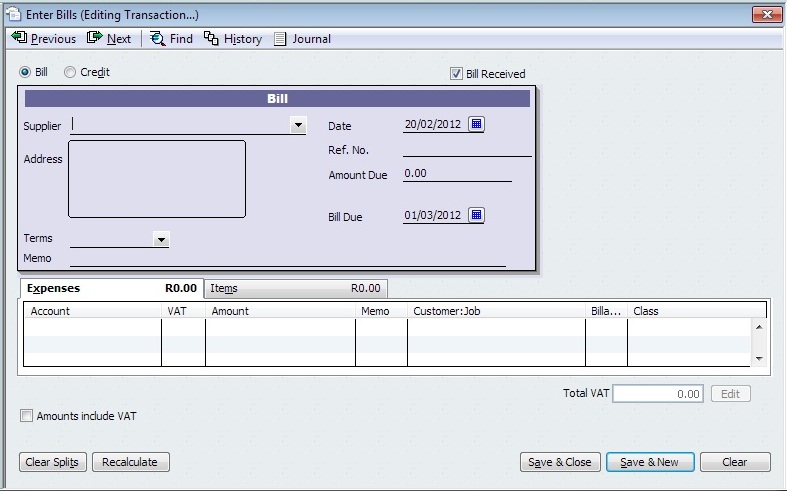Switch to the Expenses tab
The width and height of the screenshot is (787, 491).
coord(110,288)
